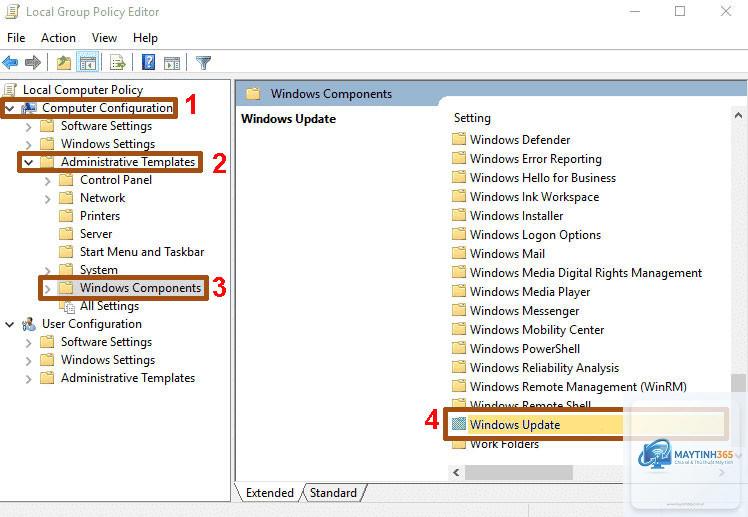
Task: Maximize the Local Group Policy Editor window
Action: (680, 11)
